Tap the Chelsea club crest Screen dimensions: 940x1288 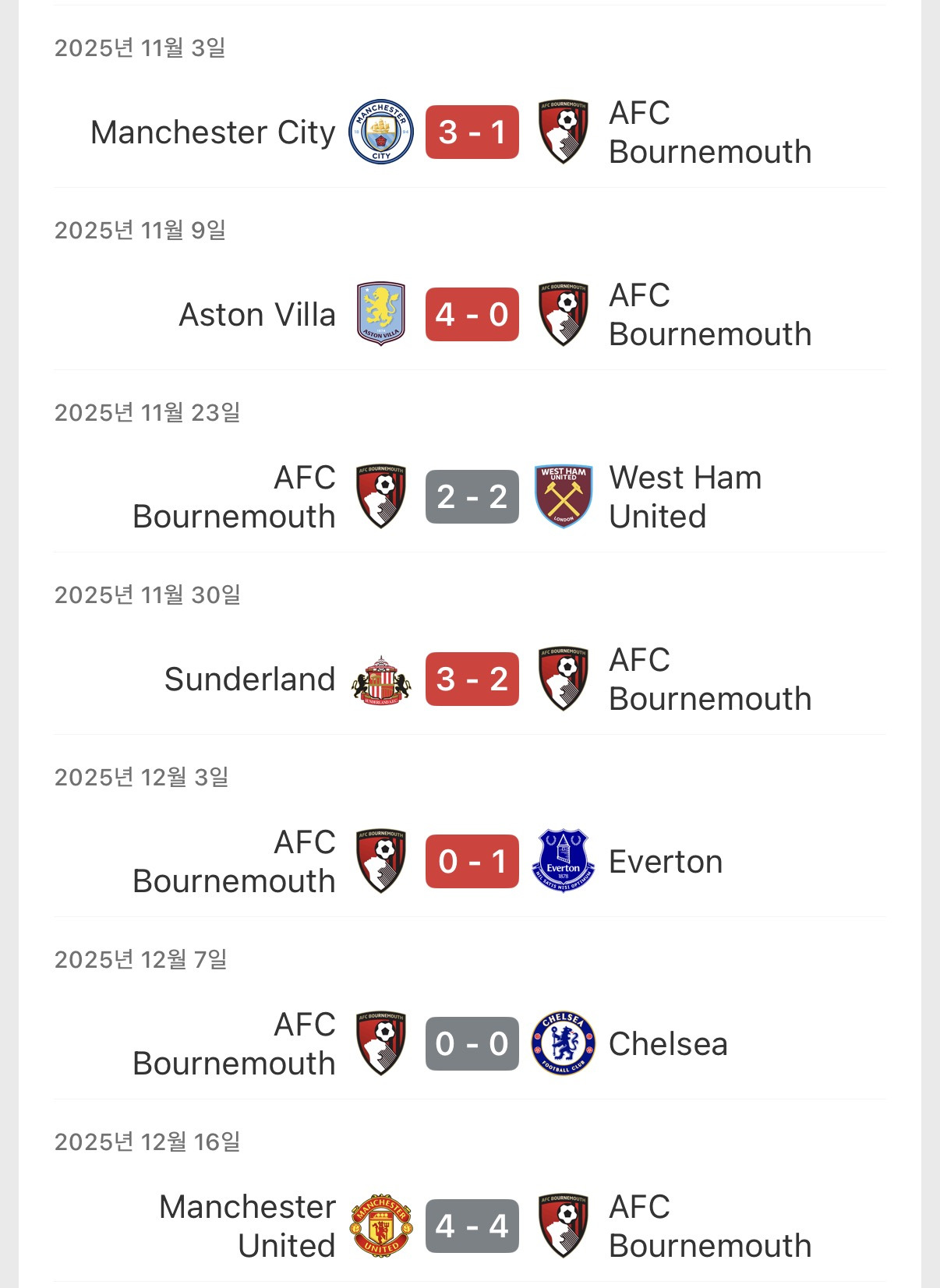point(564,1043)
